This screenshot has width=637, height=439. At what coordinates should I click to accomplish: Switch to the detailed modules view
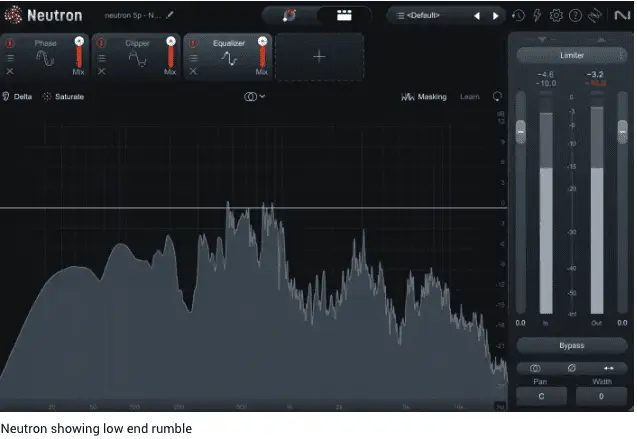344,15
